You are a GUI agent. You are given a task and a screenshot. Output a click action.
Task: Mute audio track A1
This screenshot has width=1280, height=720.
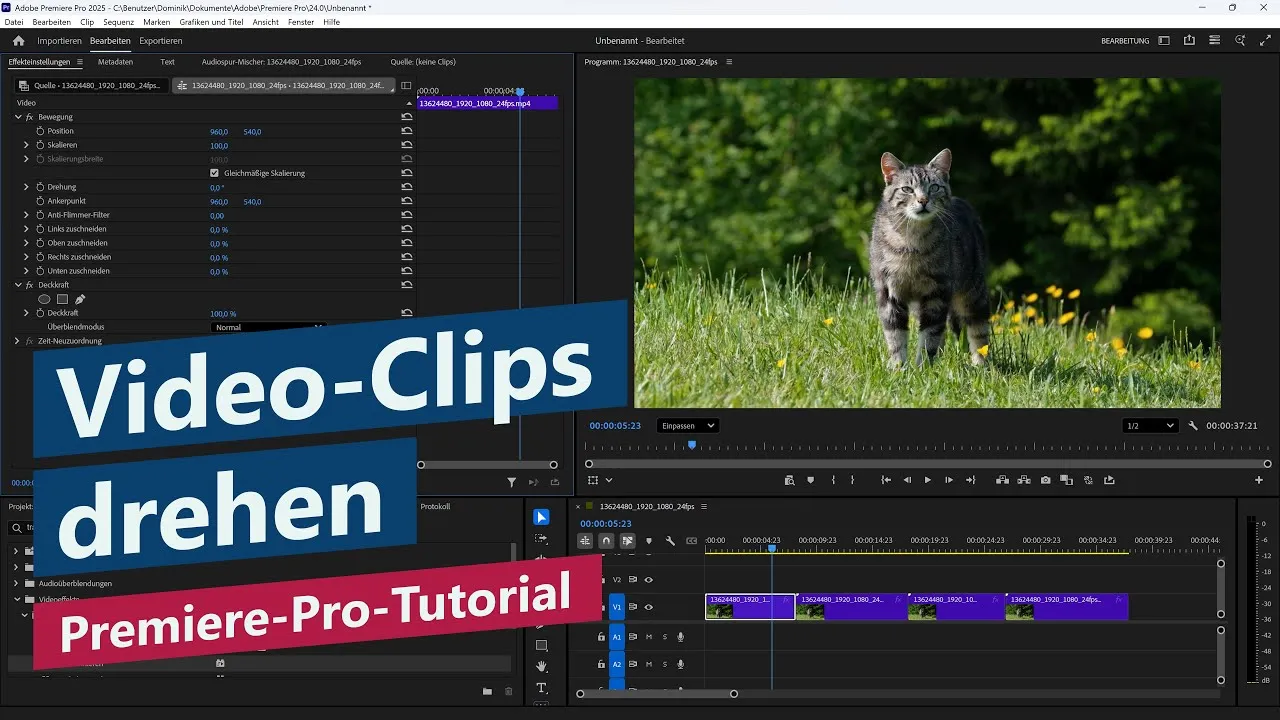tap(649, 637)
